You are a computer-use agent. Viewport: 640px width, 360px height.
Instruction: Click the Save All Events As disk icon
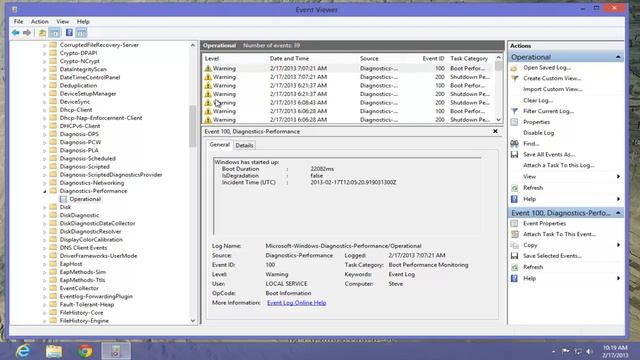point(514,155)
